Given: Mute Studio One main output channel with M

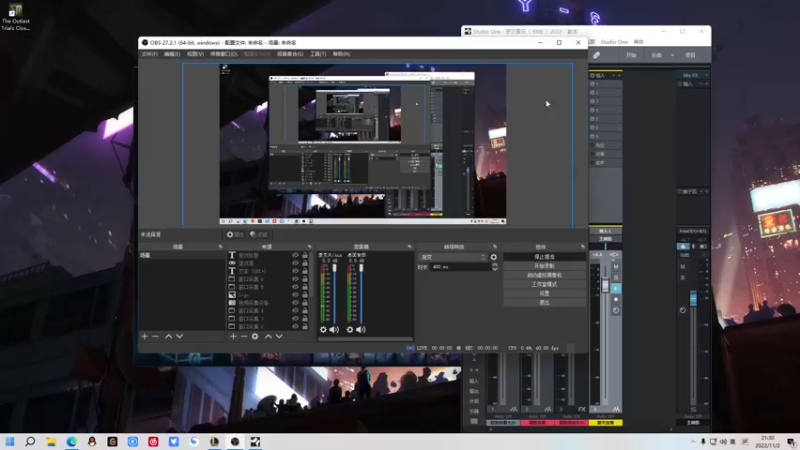Looking at the screenshot, I should click(x=683, y=267).
